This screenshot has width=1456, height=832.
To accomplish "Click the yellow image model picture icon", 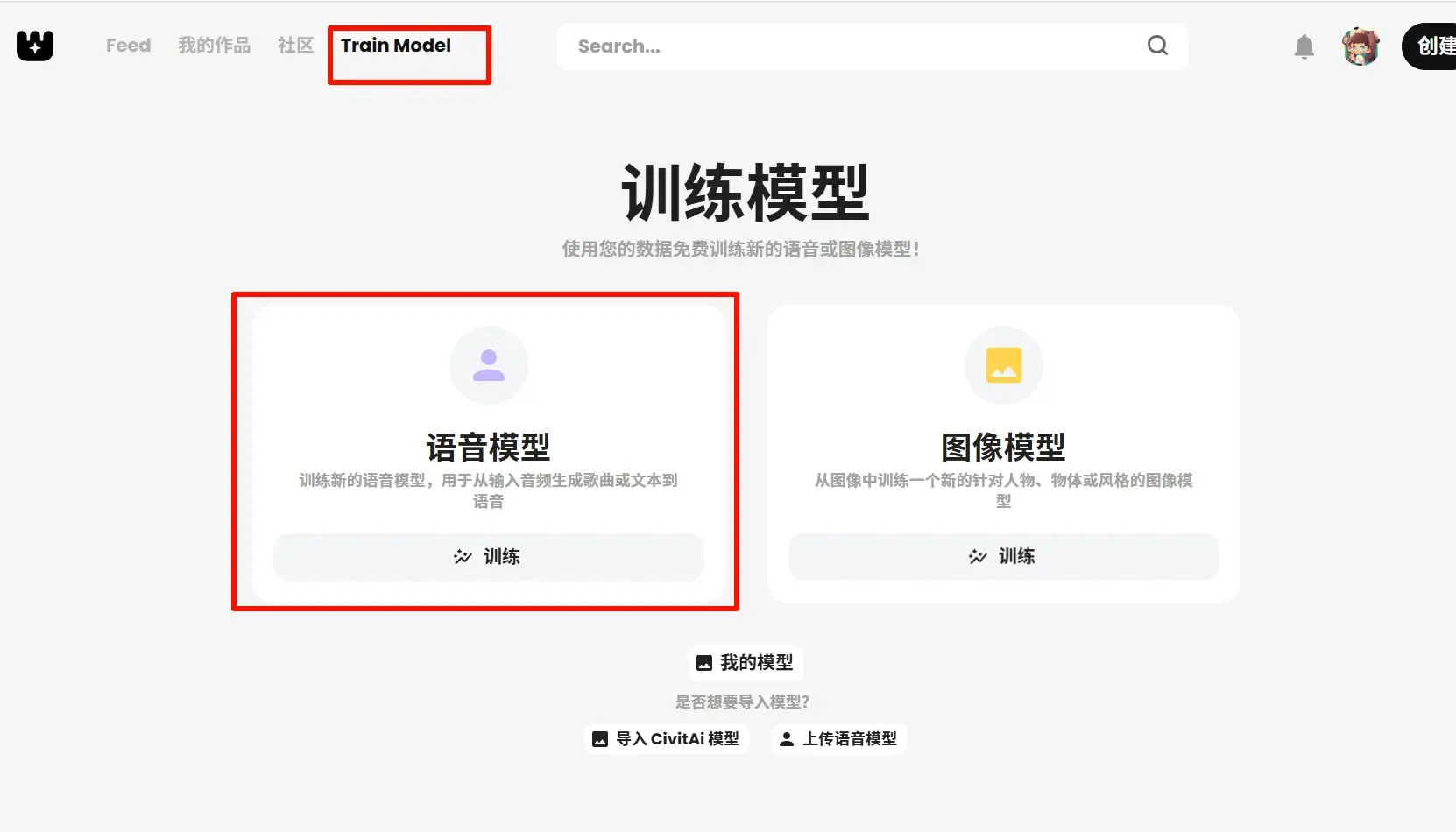I will point(1003,365).
